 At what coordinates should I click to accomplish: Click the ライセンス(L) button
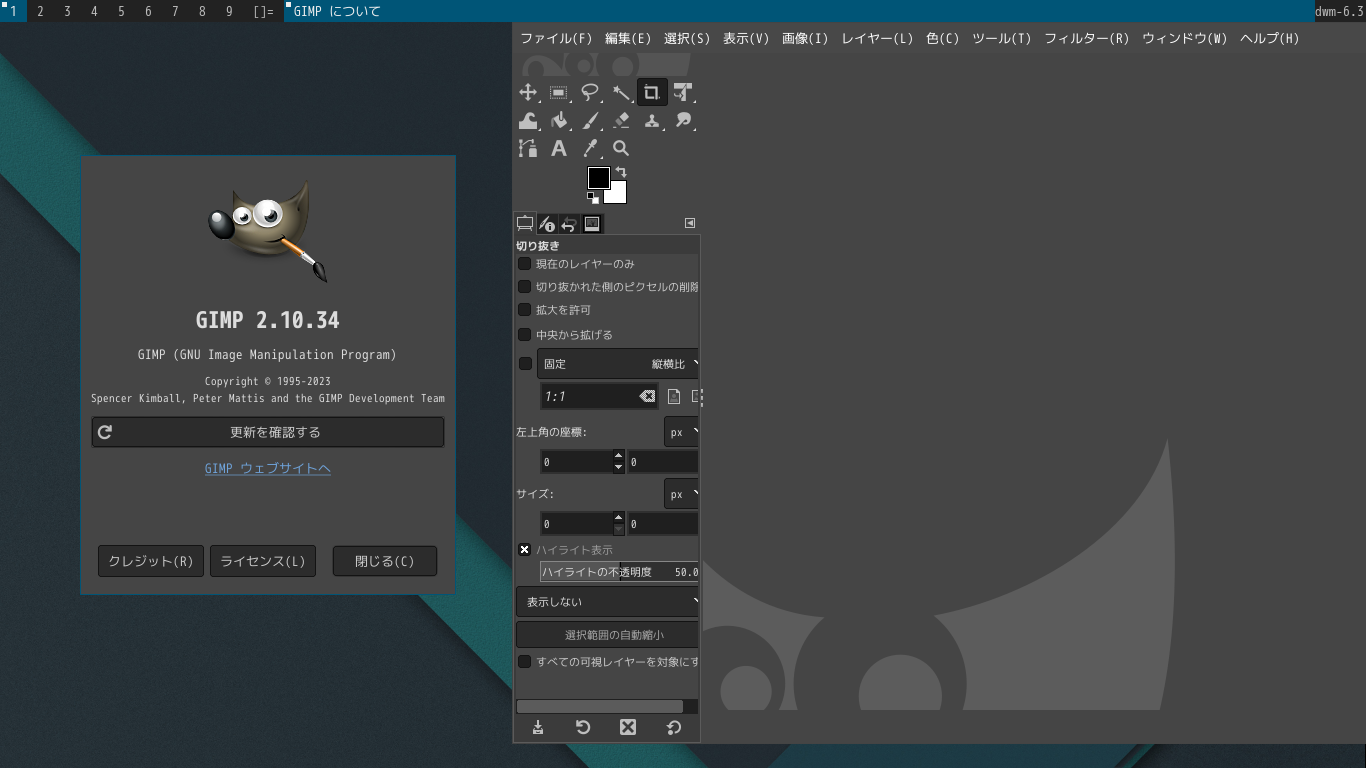pyautogui.click(x=263, y=561)
